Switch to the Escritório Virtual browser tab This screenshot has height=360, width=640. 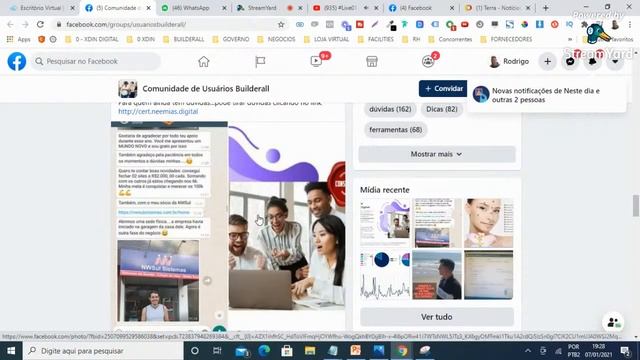point(41,8)
